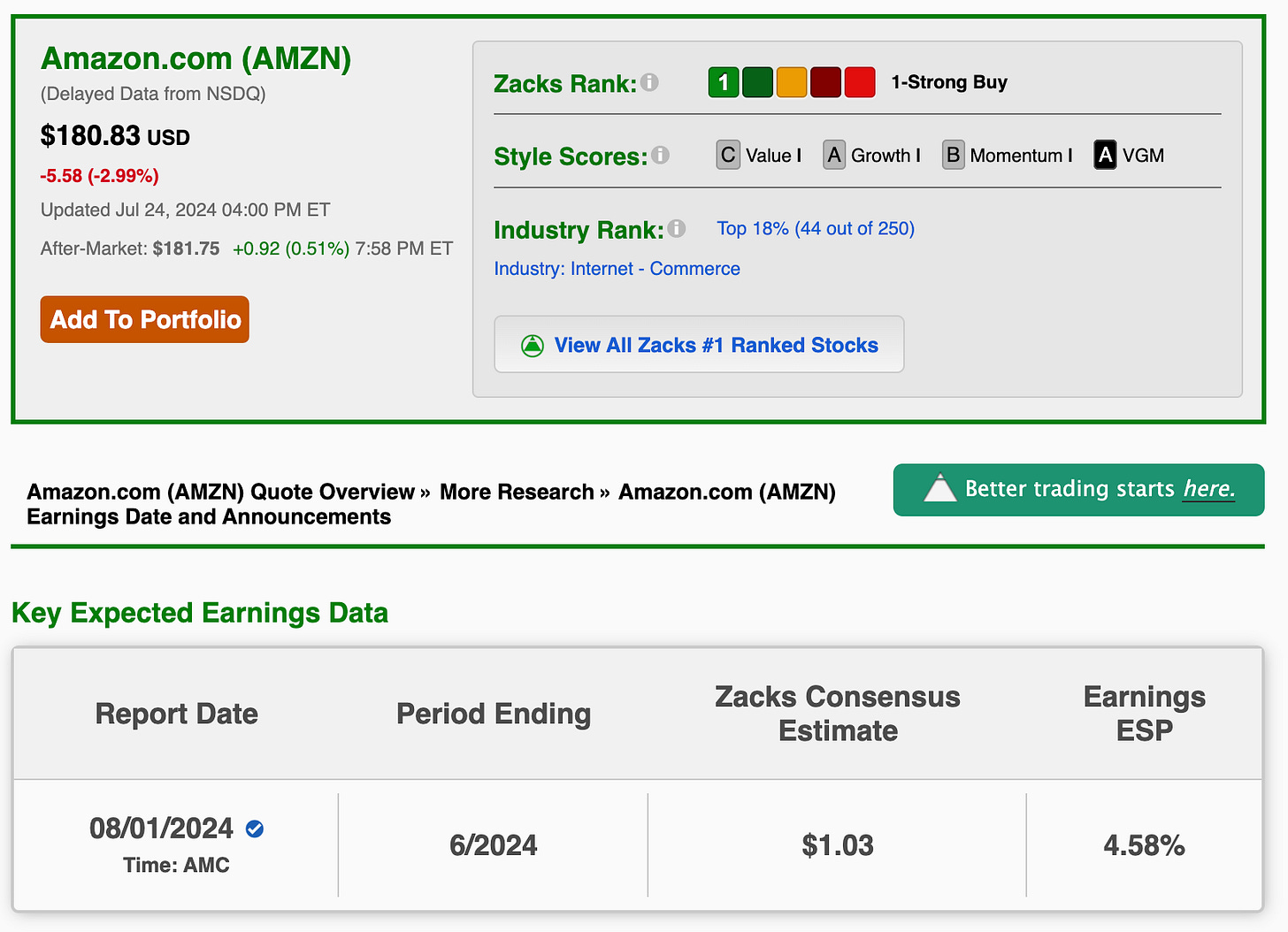This screenshot has width=1288, height=932.
Task: Click the Delayed Data from NSDQ note
Action: (153, 94)
